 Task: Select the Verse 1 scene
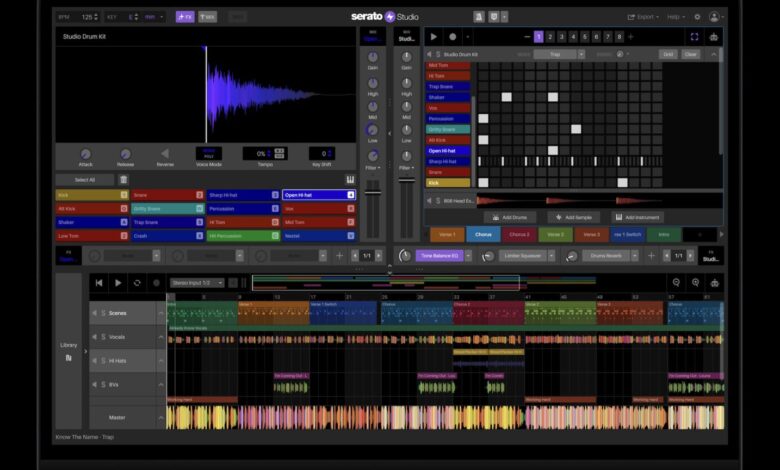447,234
